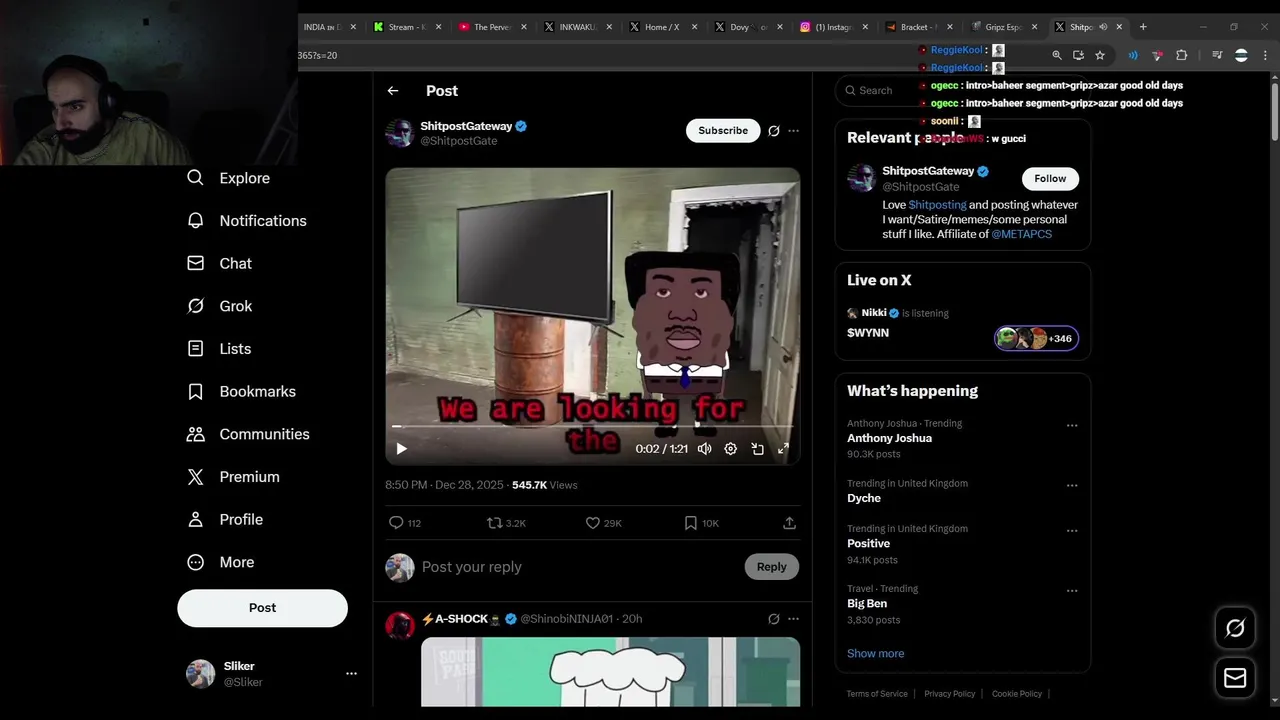This screenshot has height=720, width=1280.
Task: Open Profile in the sidebar
Action: 225,520
